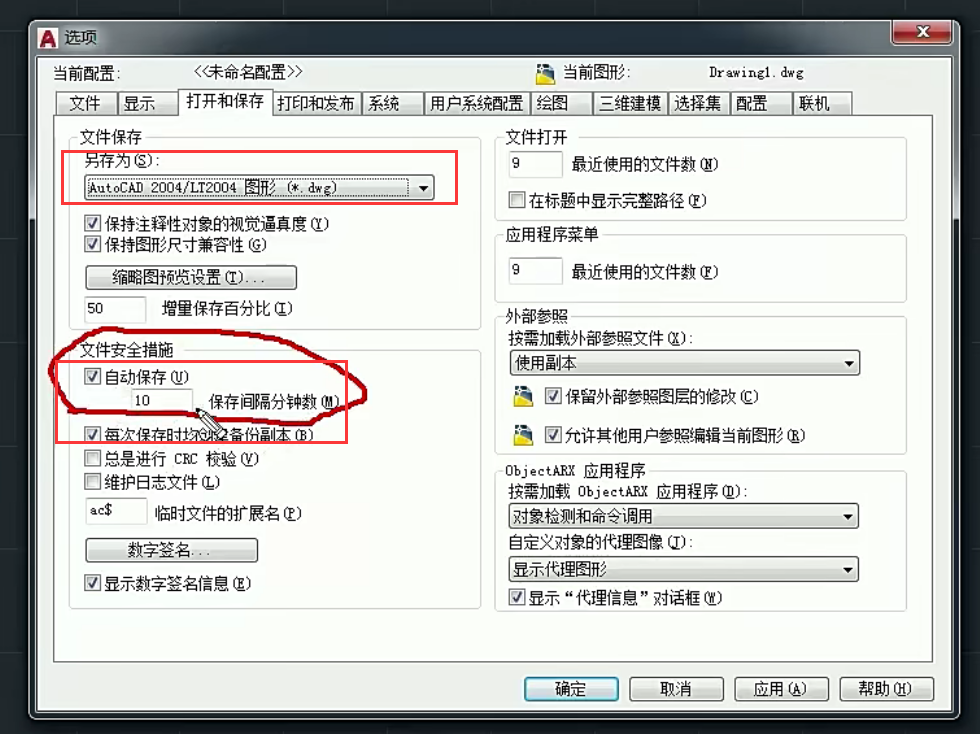The height and width of the screenshot is (734, 980).
Task: Expand the 显示代理图形 dropdown
Action: (x=684, y=570)
